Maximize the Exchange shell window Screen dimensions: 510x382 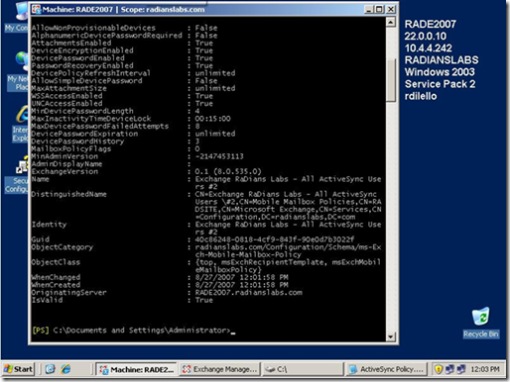click(379, 9)
